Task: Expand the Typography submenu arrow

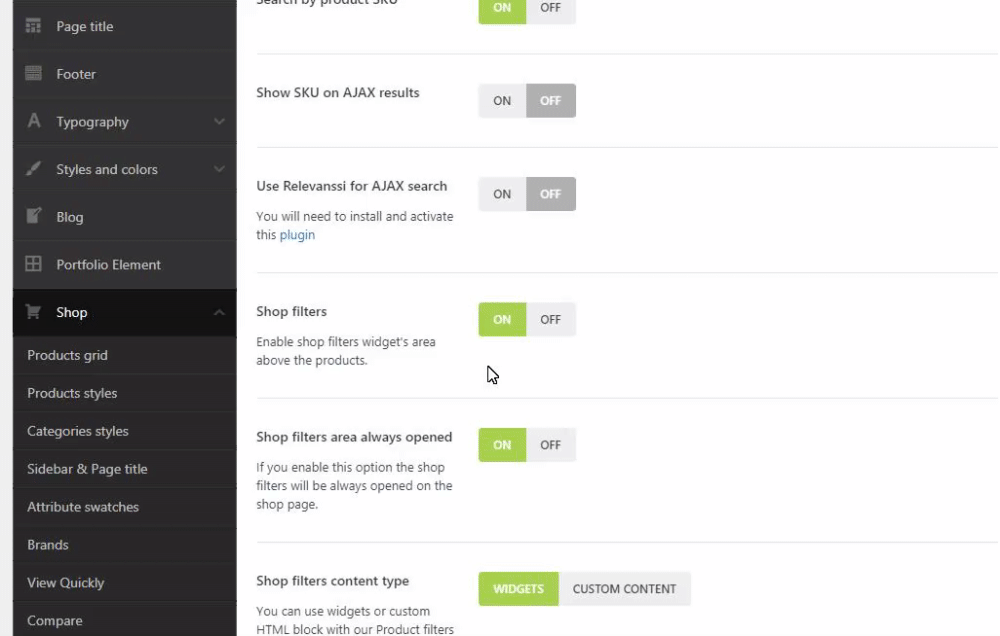Action: coord(219,122)
